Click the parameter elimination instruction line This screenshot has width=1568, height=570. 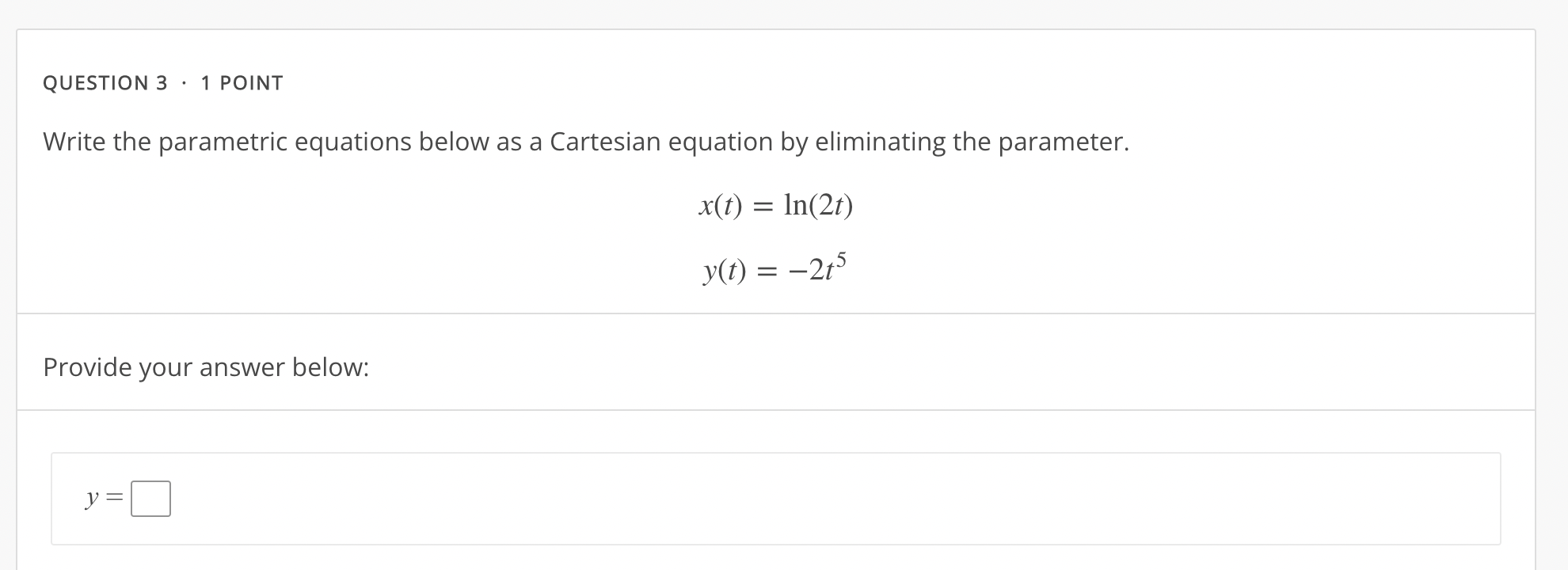pos(586,143)
